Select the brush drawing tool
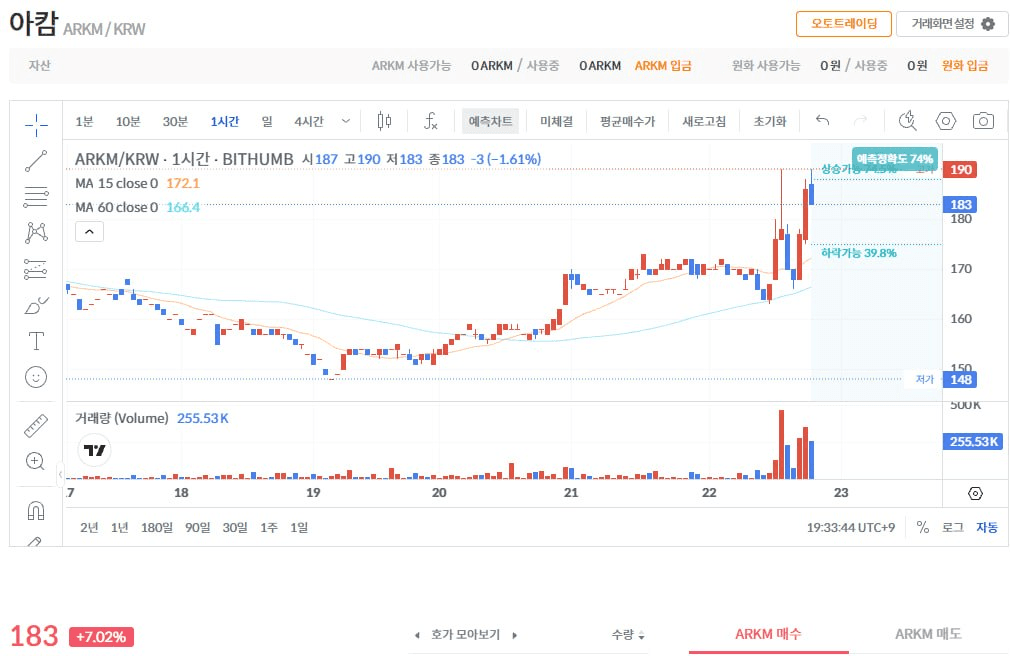The image size is (1010, 656). pyautogui.click(x=36, y=305)
